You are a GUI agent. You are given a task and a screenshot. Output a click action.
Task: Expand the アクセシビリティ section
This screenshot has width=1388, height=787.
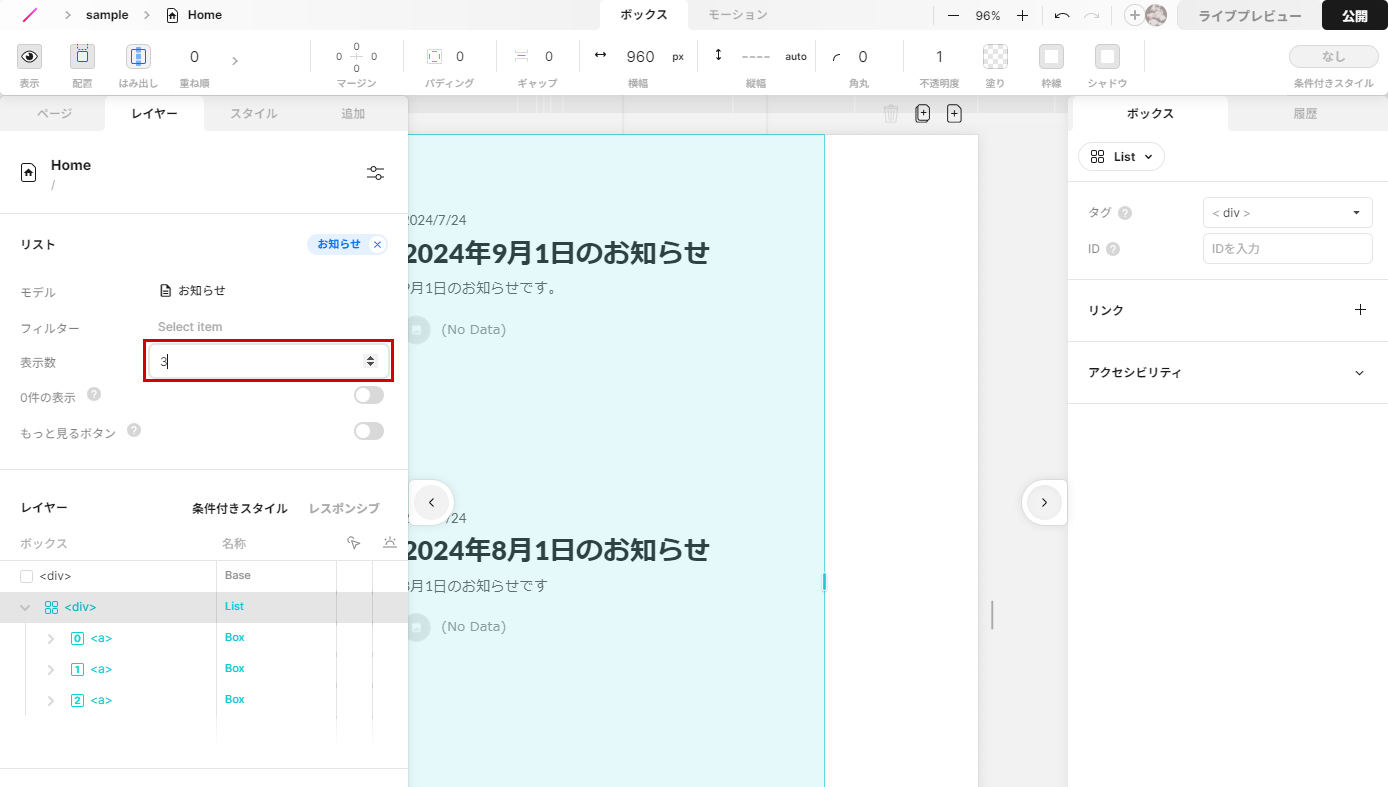[x=1359, y=373]
